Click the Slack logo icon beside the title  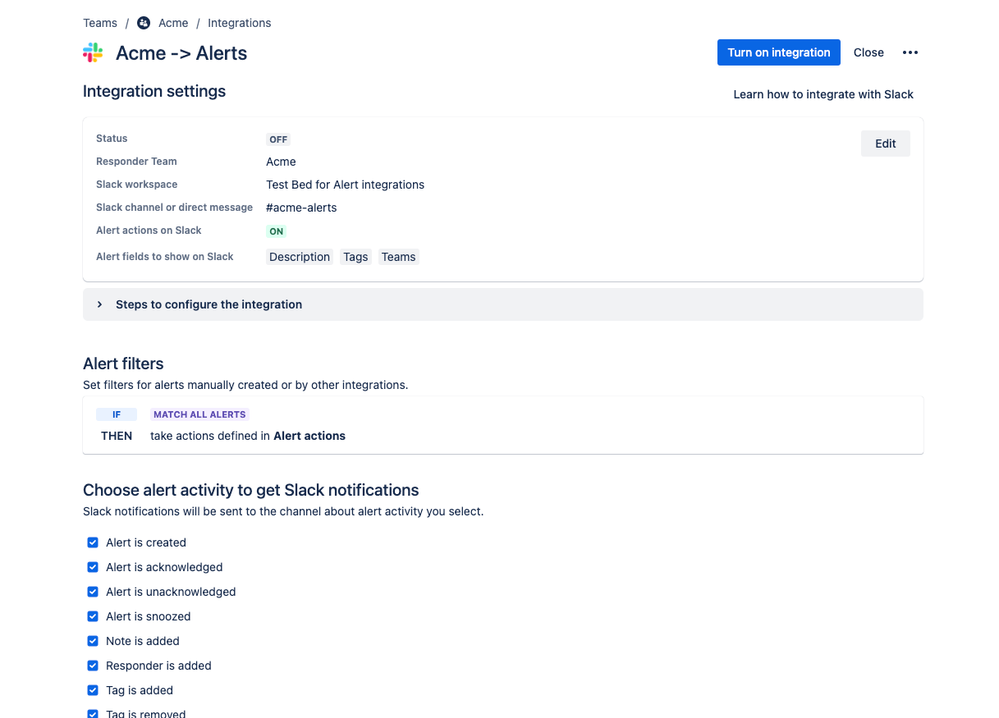tap(93, 53)
